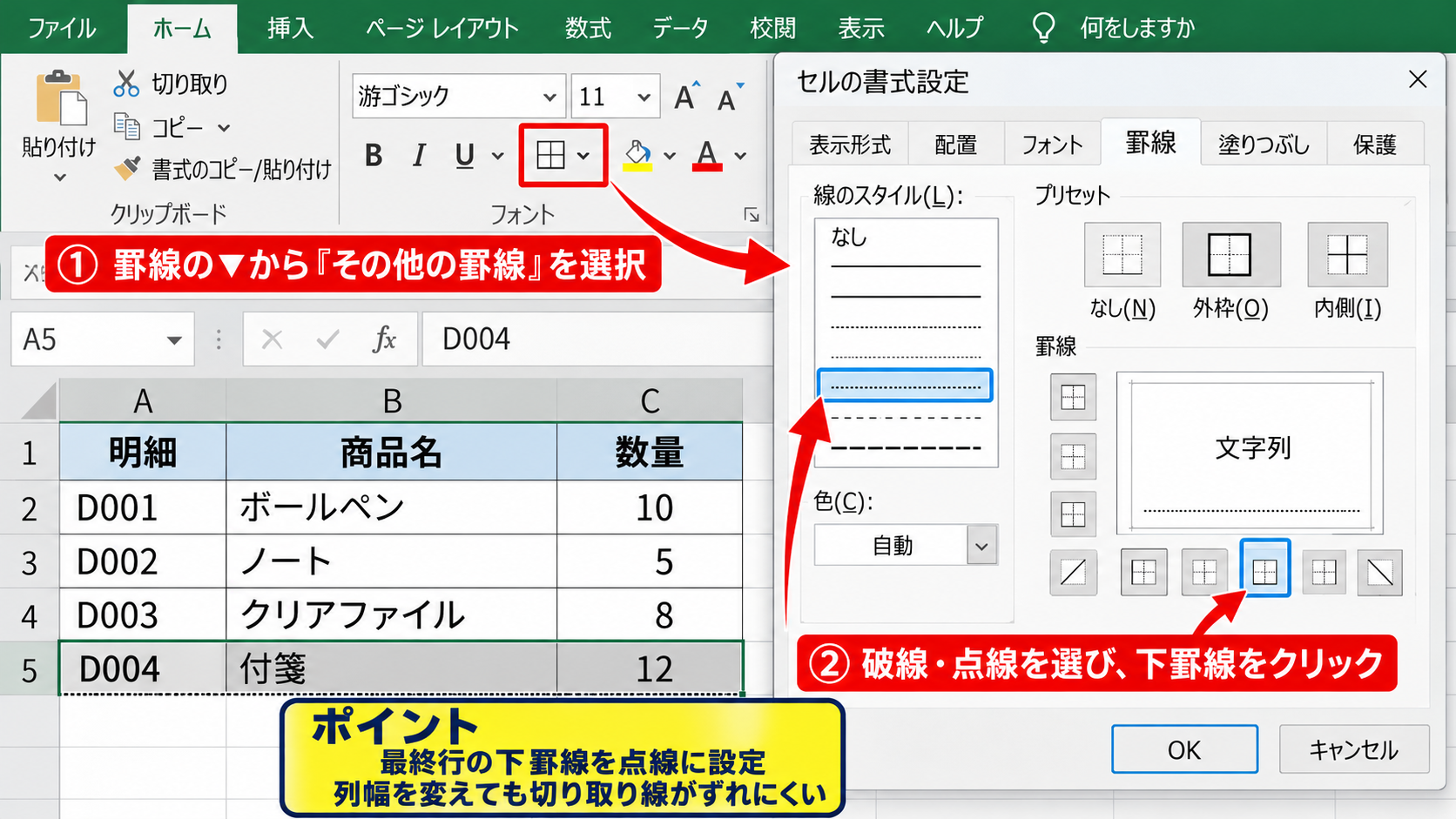Switch to the 挿入 ribbon tab

290,28
